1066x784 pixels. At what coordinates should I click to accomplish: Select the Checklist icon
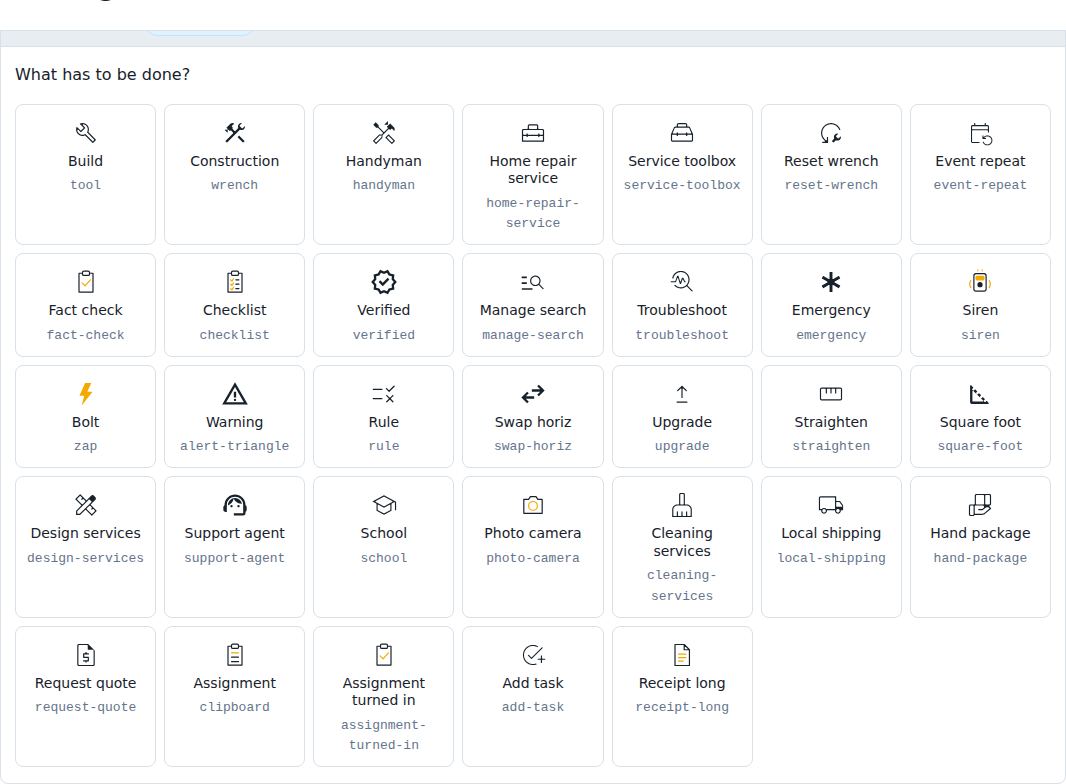click(x=235, y=282)
